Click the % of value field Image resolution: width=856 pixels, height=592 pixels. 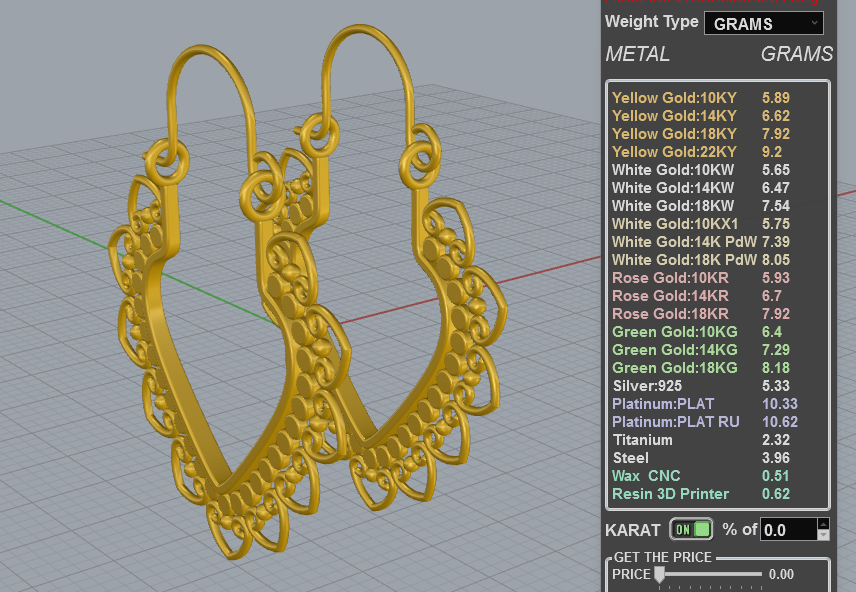[789, 529]
